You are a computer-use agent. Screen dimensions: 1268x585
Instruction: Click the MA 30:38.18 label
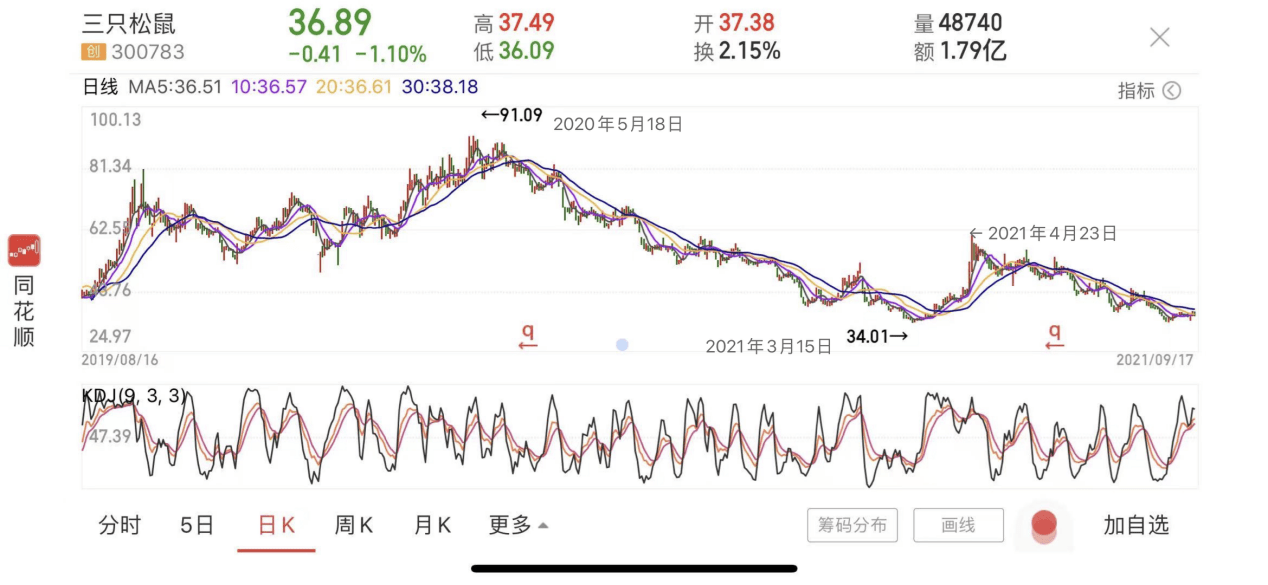(x=440, y=87)
